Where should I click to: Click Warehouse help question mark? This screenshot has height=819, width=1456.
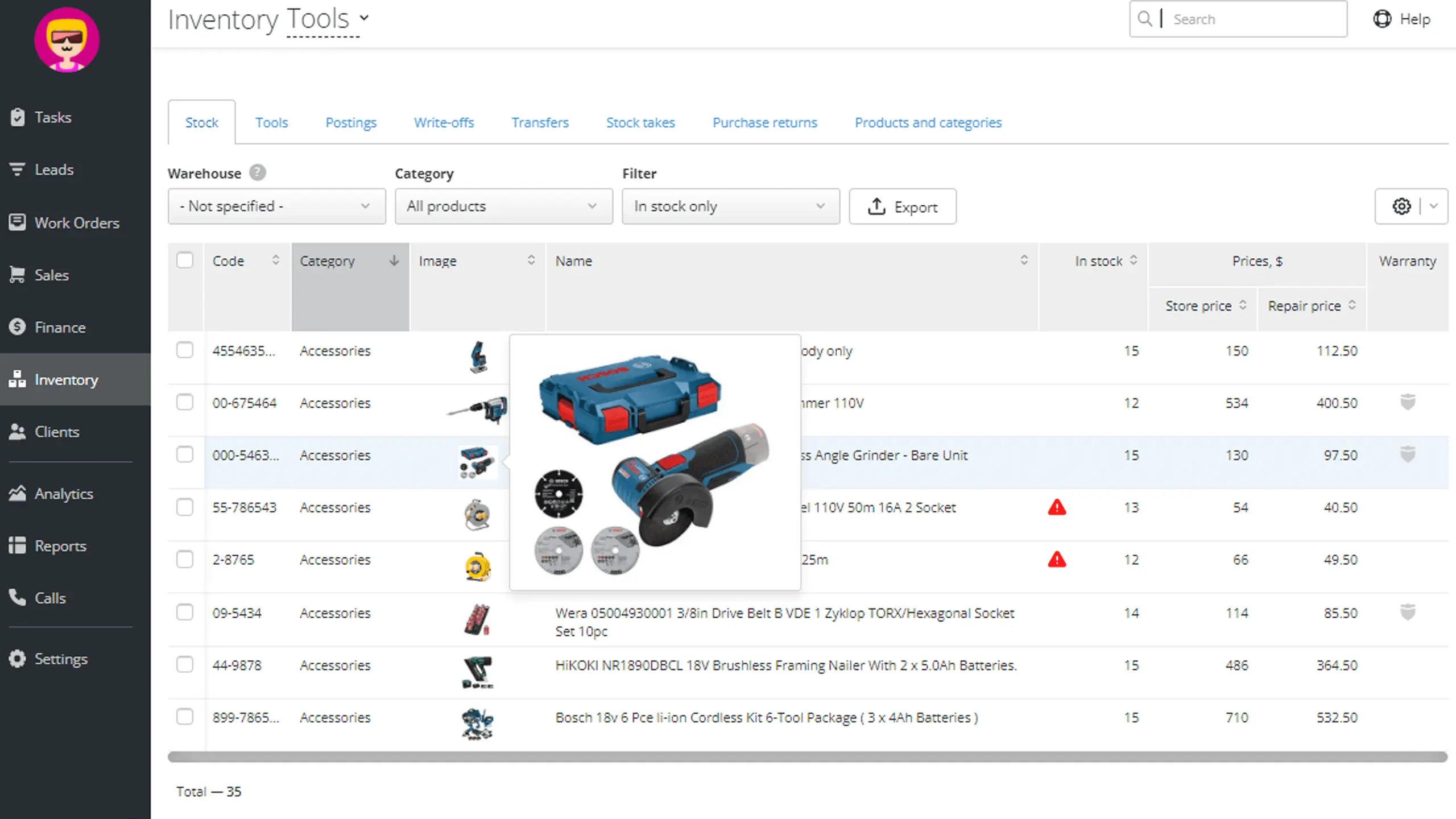pos(258,172)
